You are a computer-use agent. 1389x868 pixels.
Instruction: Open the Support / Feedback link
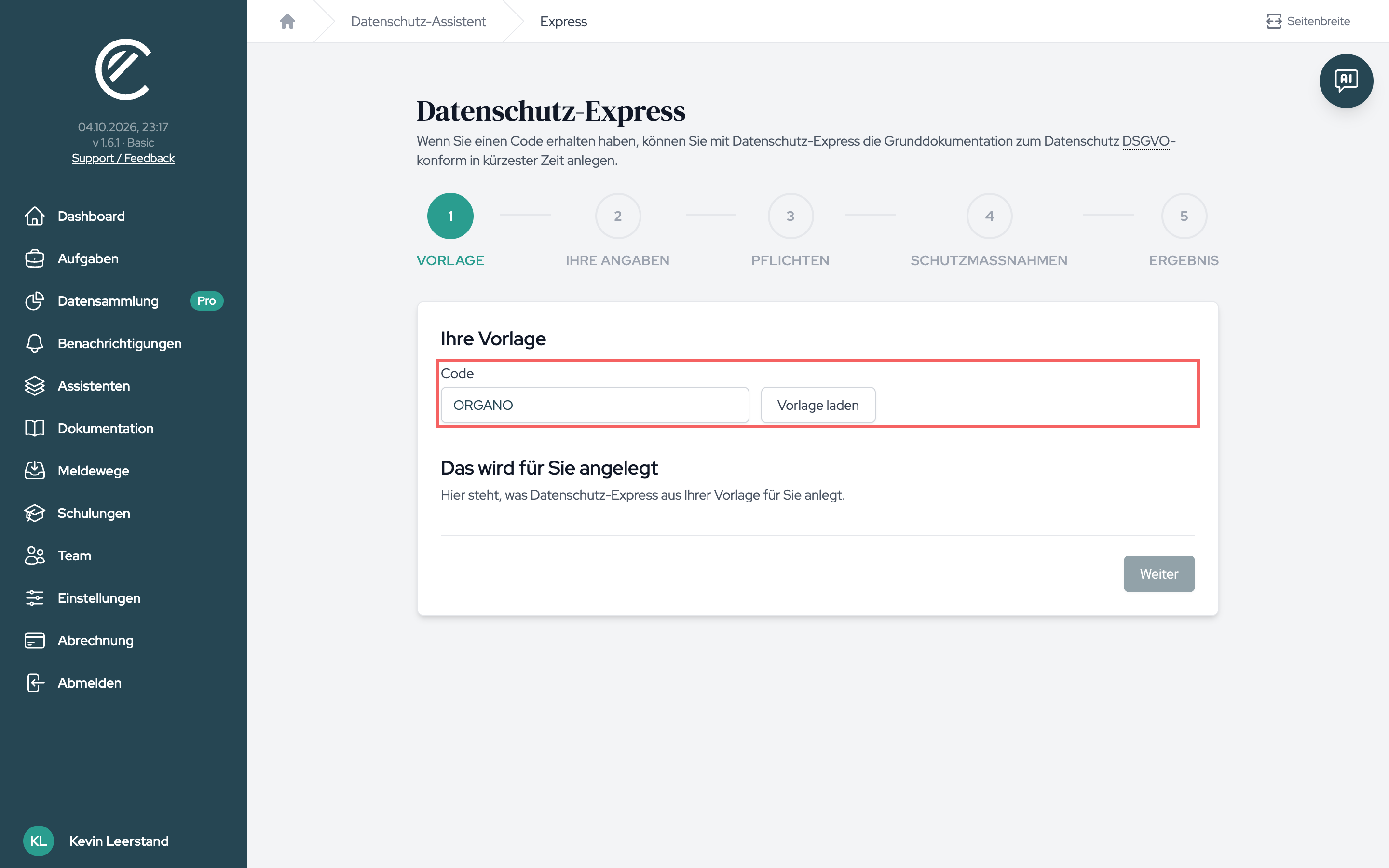pyautogui.click(x=123, y=158)
